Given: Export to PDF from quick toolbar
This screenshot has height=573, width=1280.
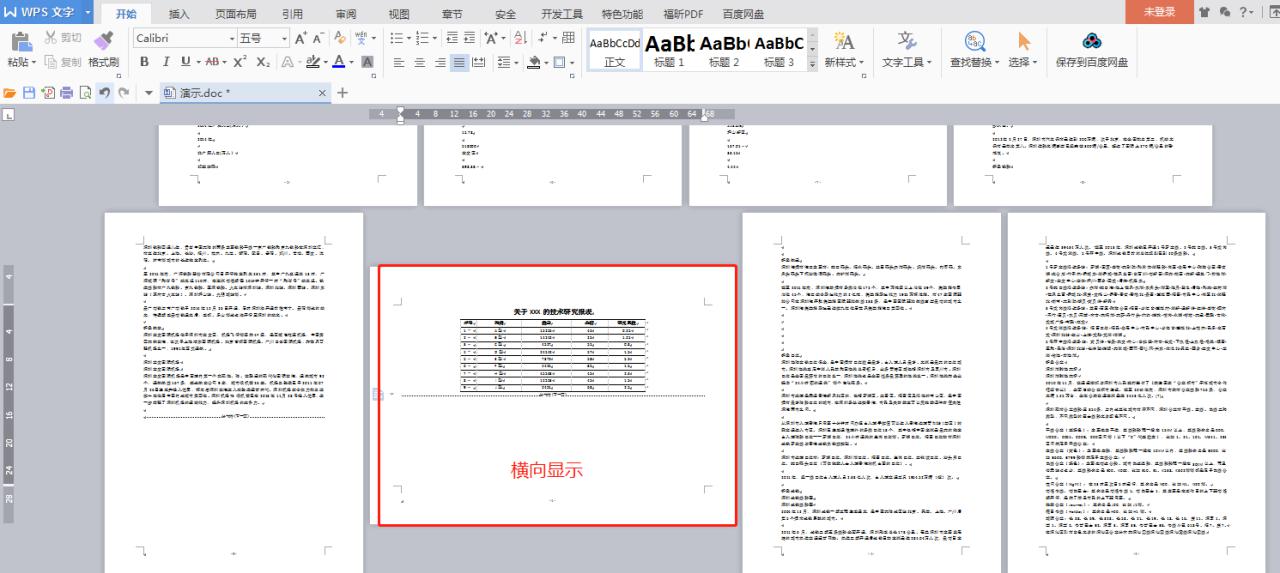Looking at the screenshot, I should coord(48,92).
